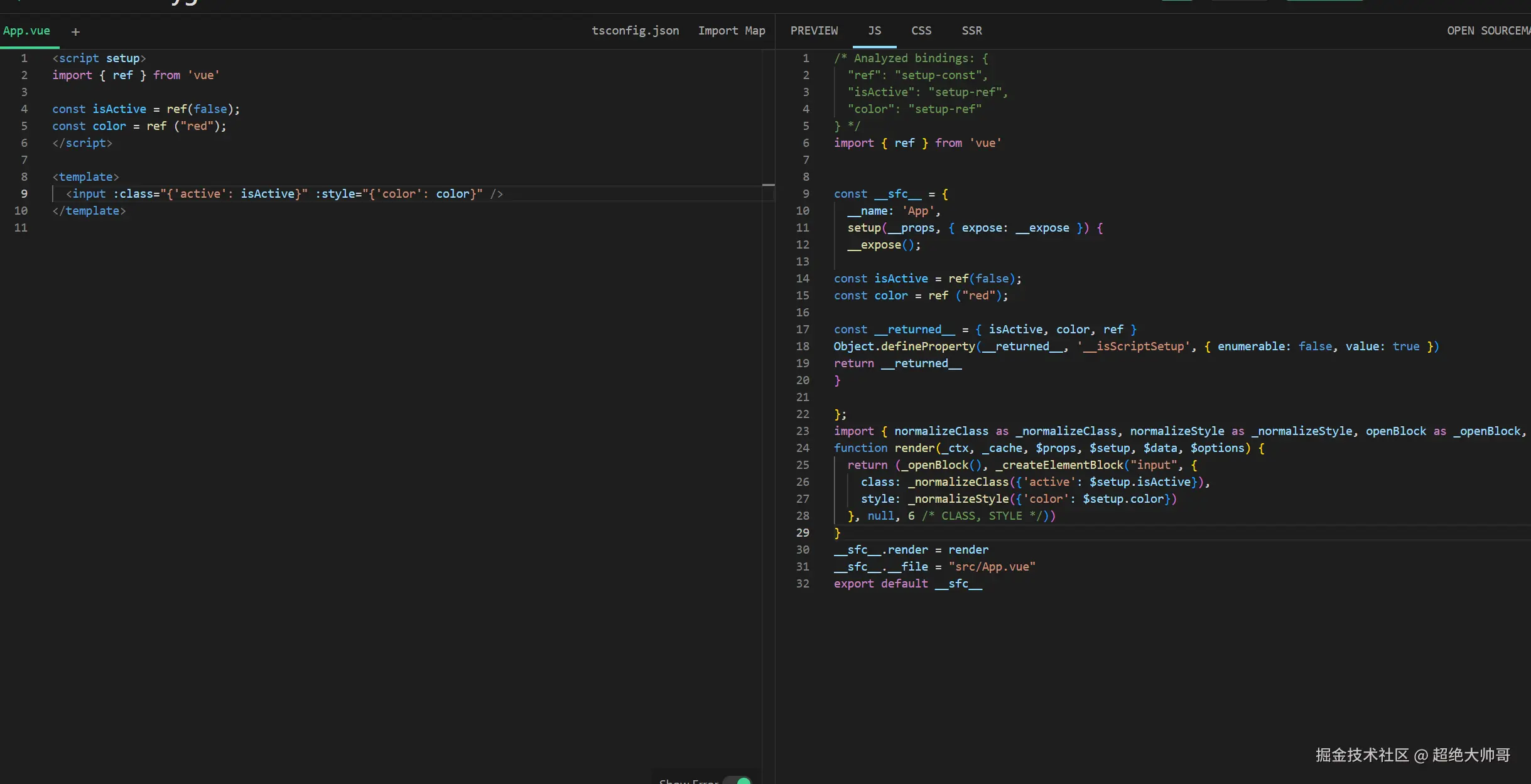Add a new file with plus icon

[75, 32]
